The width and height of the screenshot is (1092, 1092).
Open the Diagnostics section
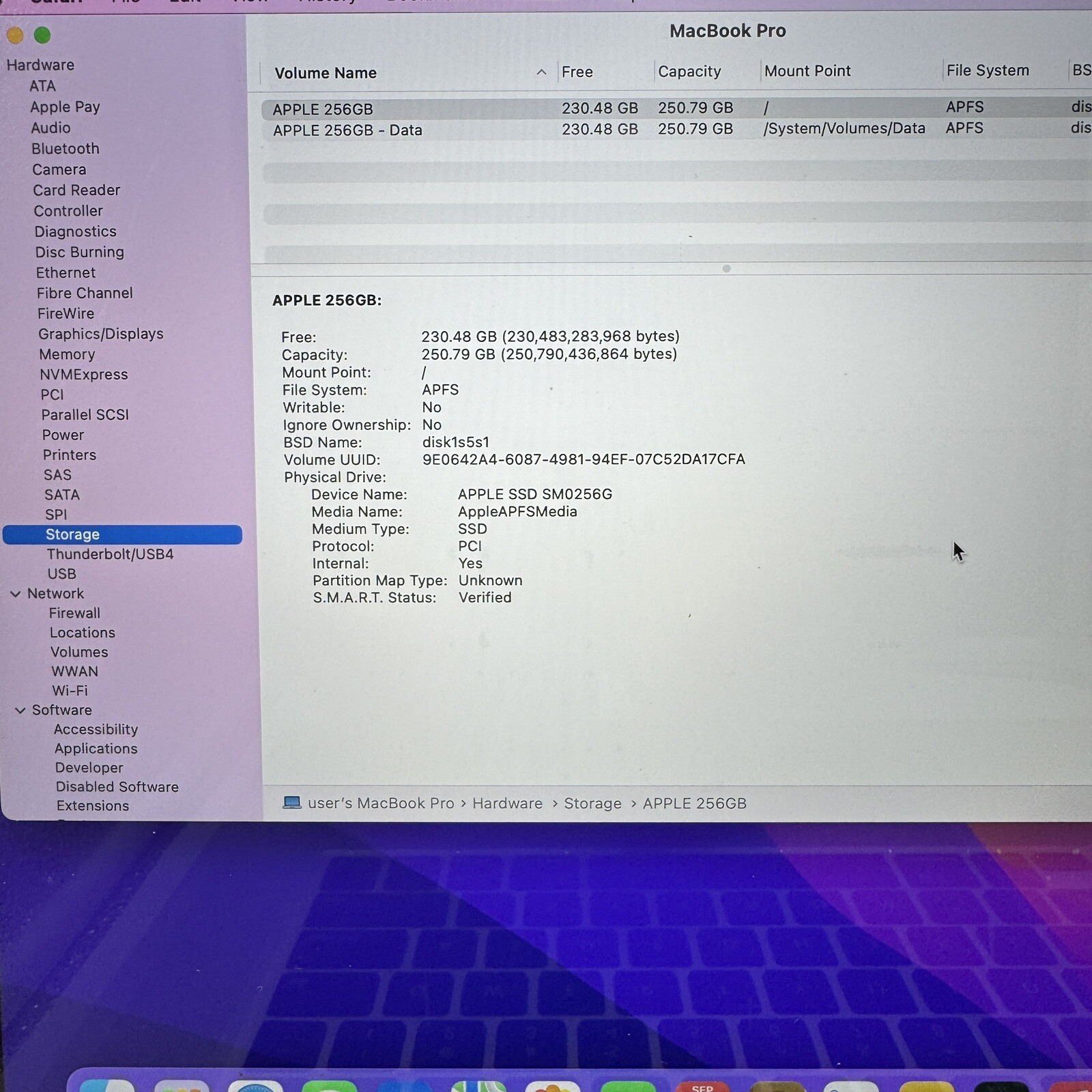[x=76, y=231]
